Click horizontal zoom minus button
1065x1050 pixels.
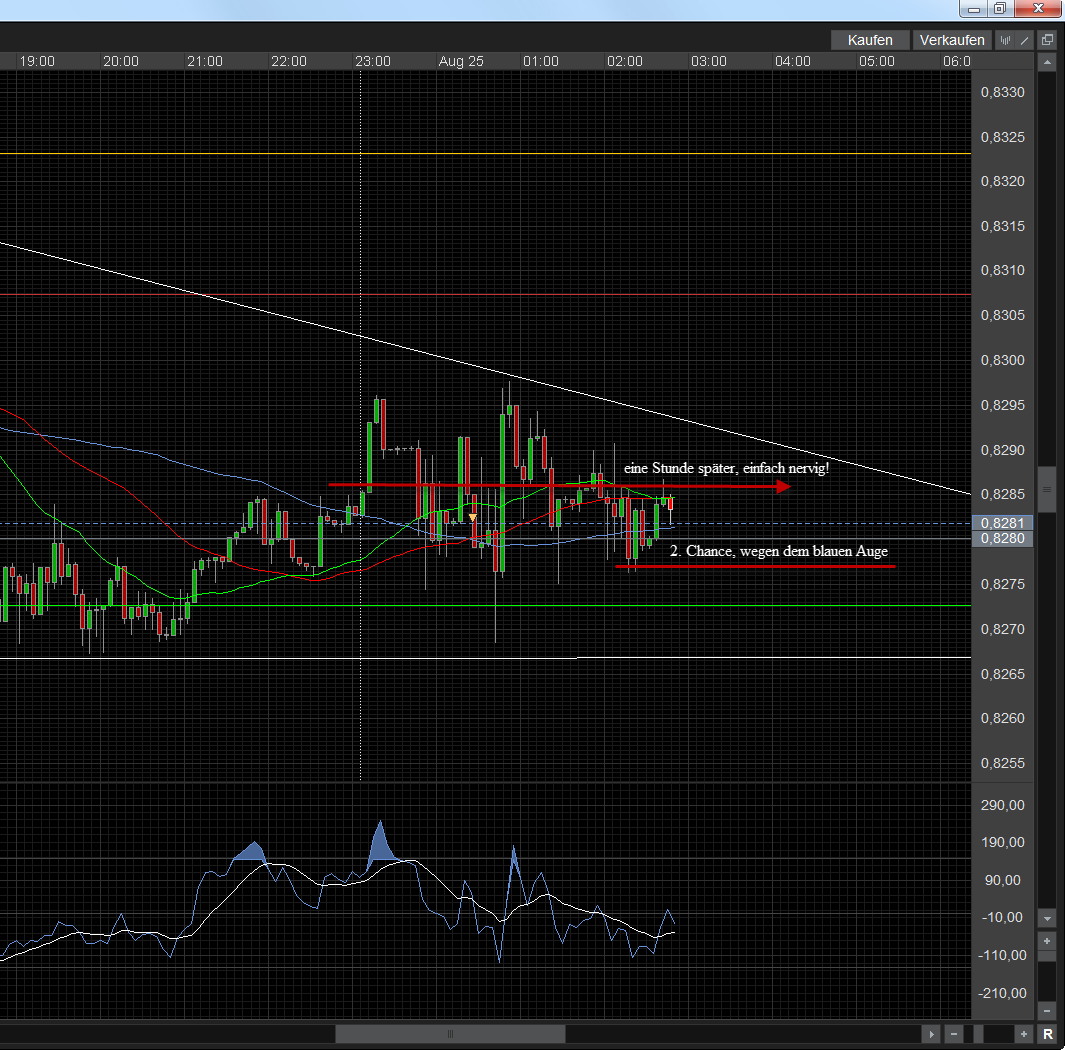[x=955, y=1034]
